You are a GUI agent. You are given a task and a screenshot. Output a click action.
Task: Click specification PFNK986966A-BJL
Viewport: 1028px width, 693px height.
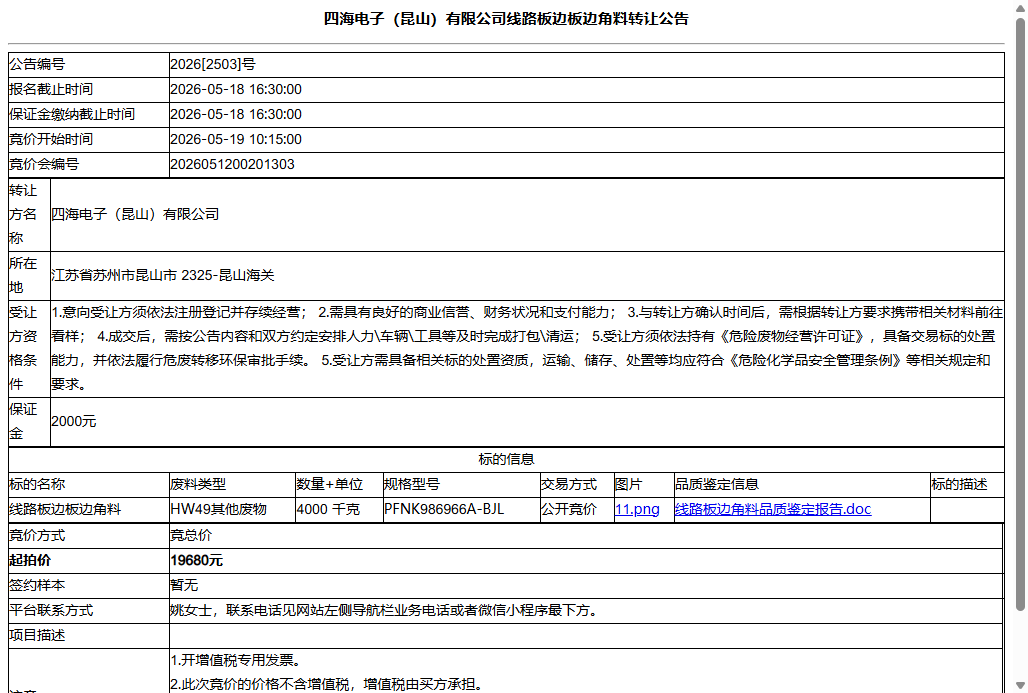click(x=444, y=509)
